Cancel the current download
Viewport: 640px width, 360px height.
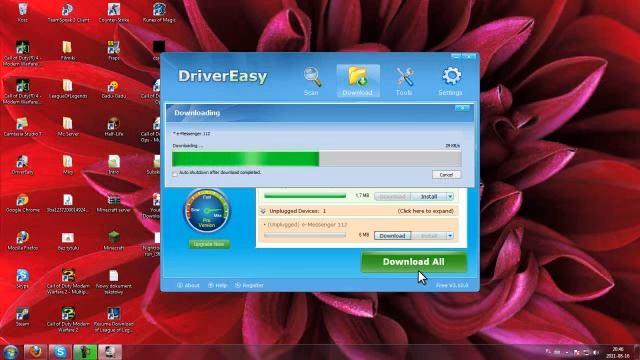[x=446, y=175]
